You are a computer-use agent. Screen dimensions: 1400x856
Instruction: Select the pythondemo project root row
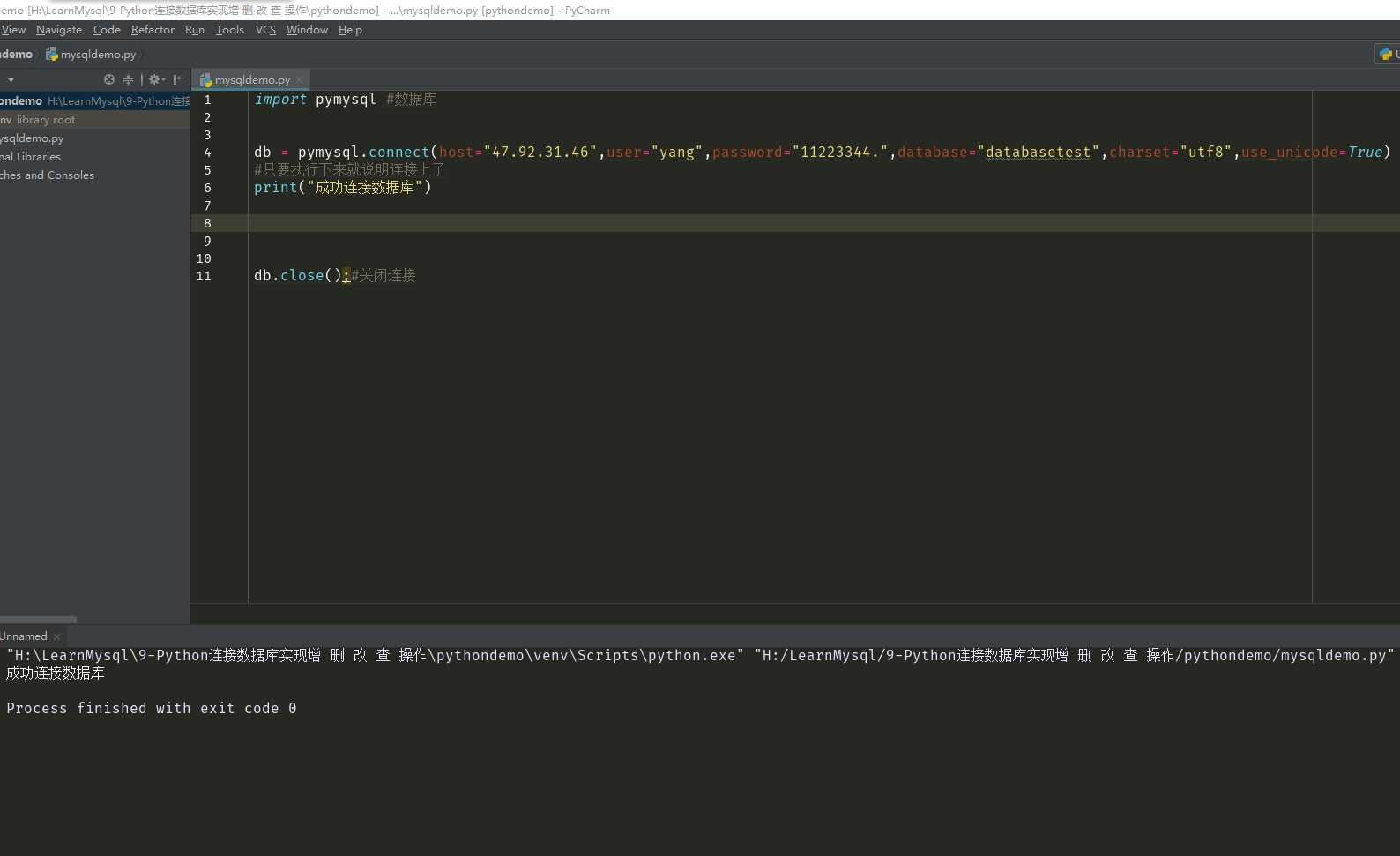(x=95, y=101)
